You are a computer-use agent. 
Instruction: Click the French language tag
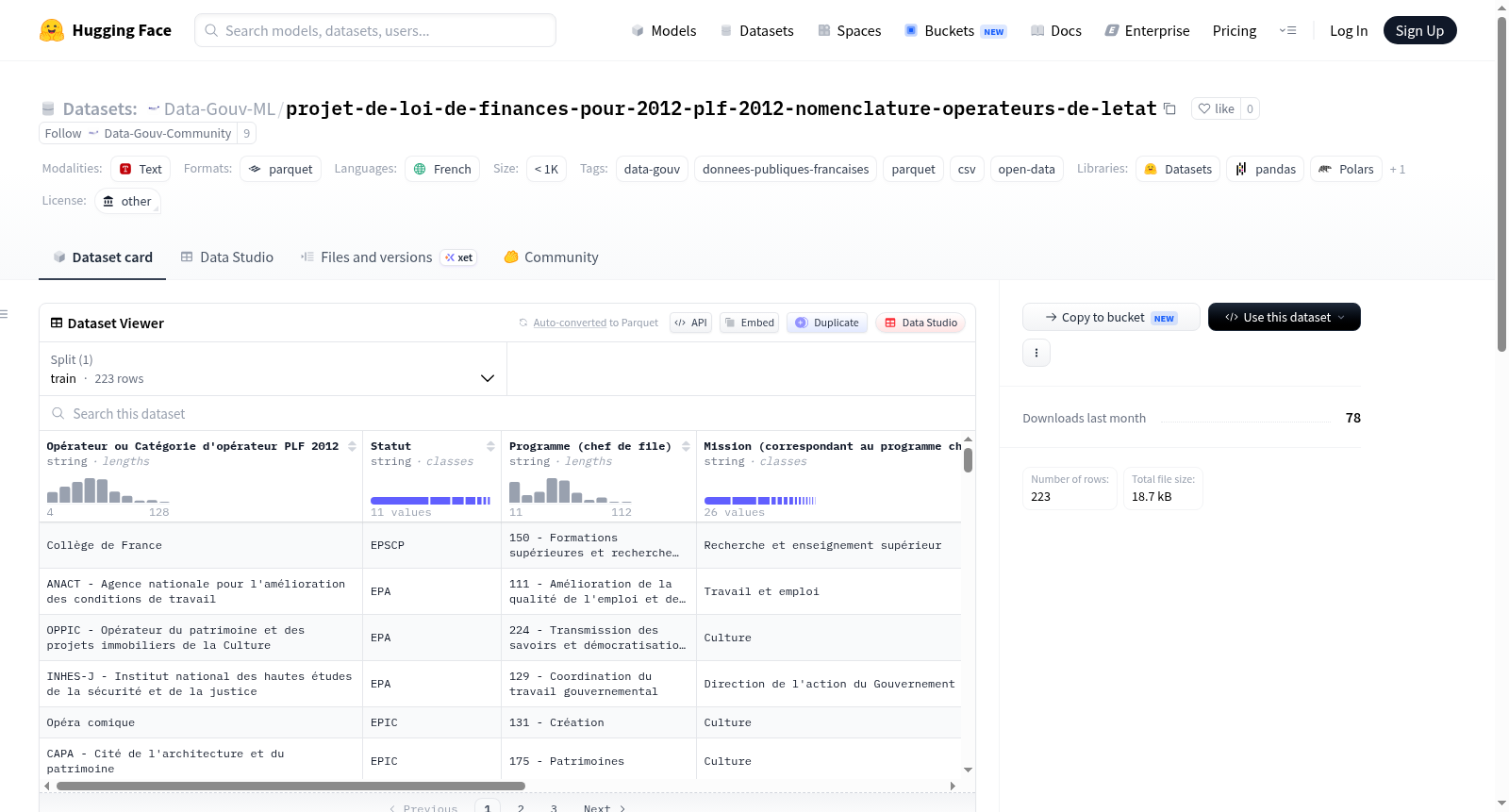coord(442,169)
